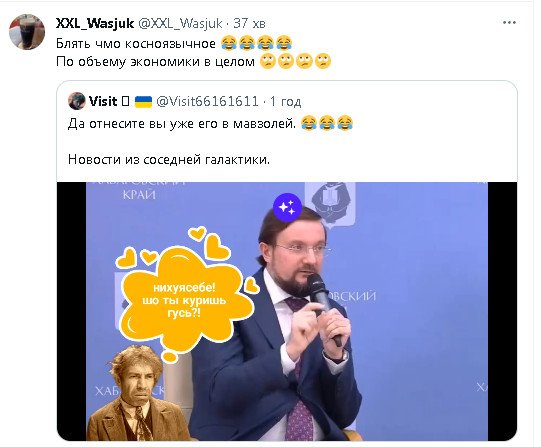Click the laughing emojis in main tweet
The image size is (541, 447).
click(x=256, y=43)
